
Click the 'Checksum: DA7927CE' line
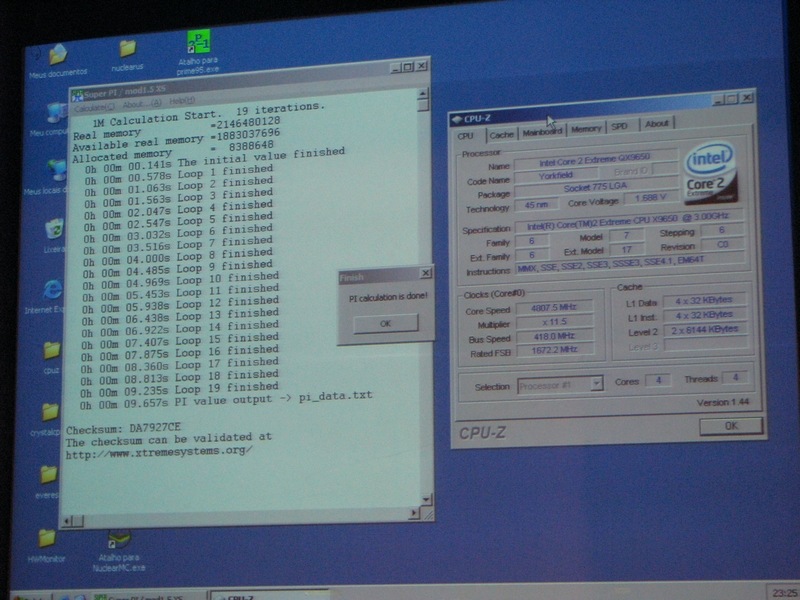click(123, 428)
